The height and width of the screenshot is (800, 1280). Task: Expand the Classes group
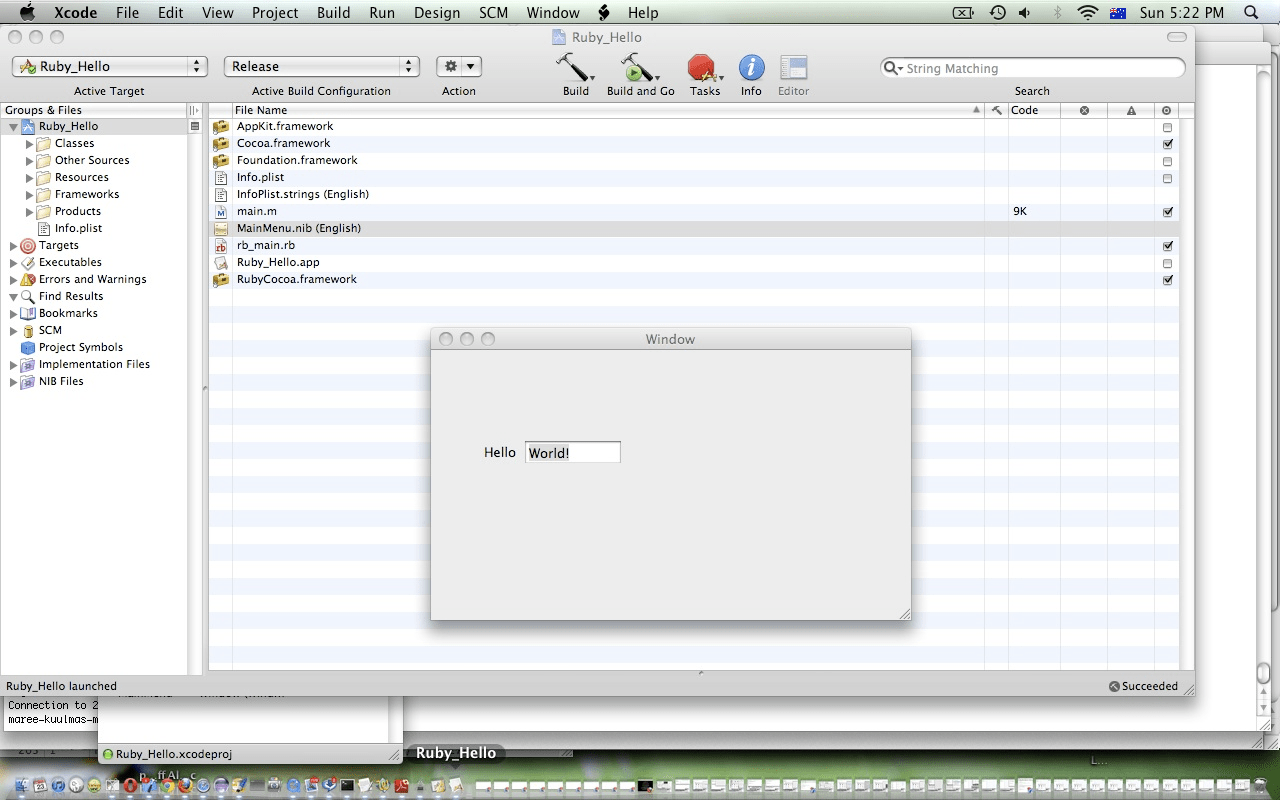tap(30, 143)
